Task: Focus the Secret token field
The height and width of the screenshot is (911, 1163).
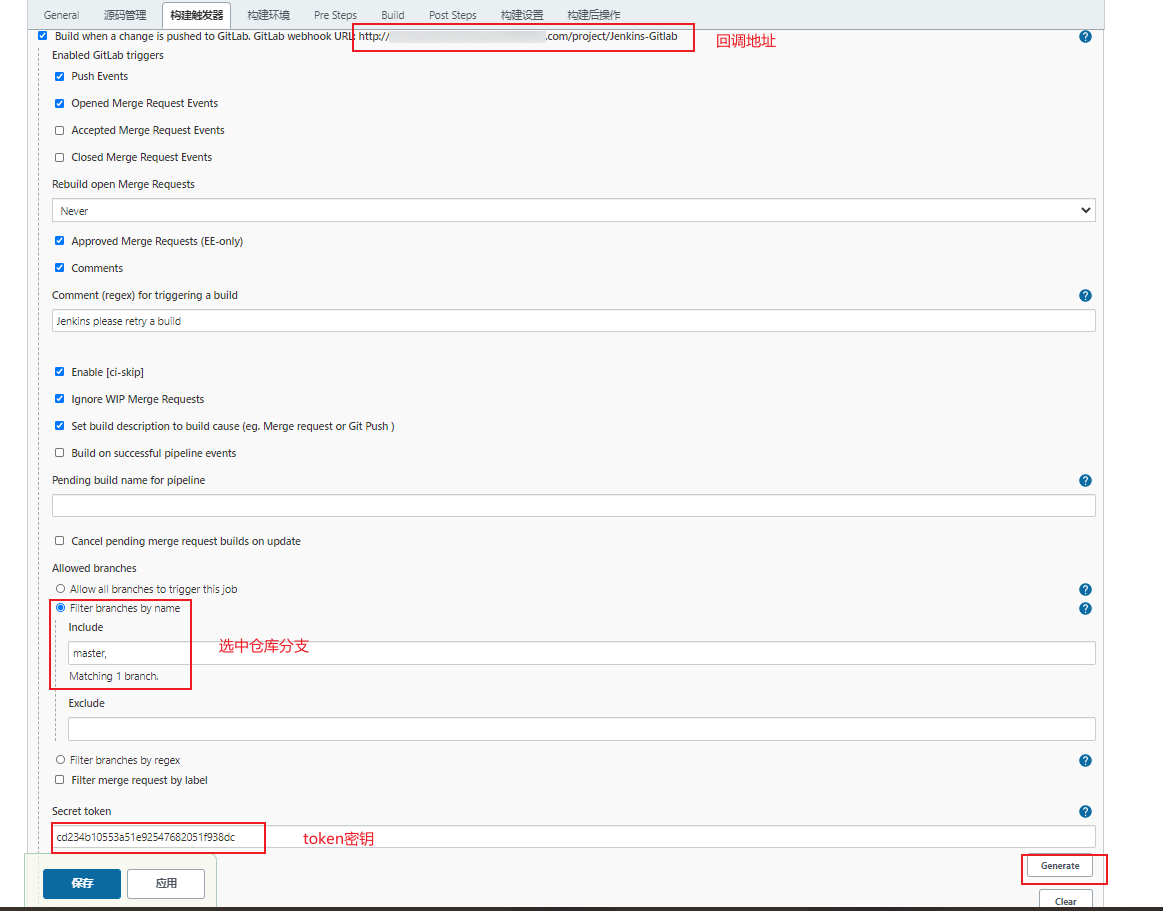Action: 573,837
